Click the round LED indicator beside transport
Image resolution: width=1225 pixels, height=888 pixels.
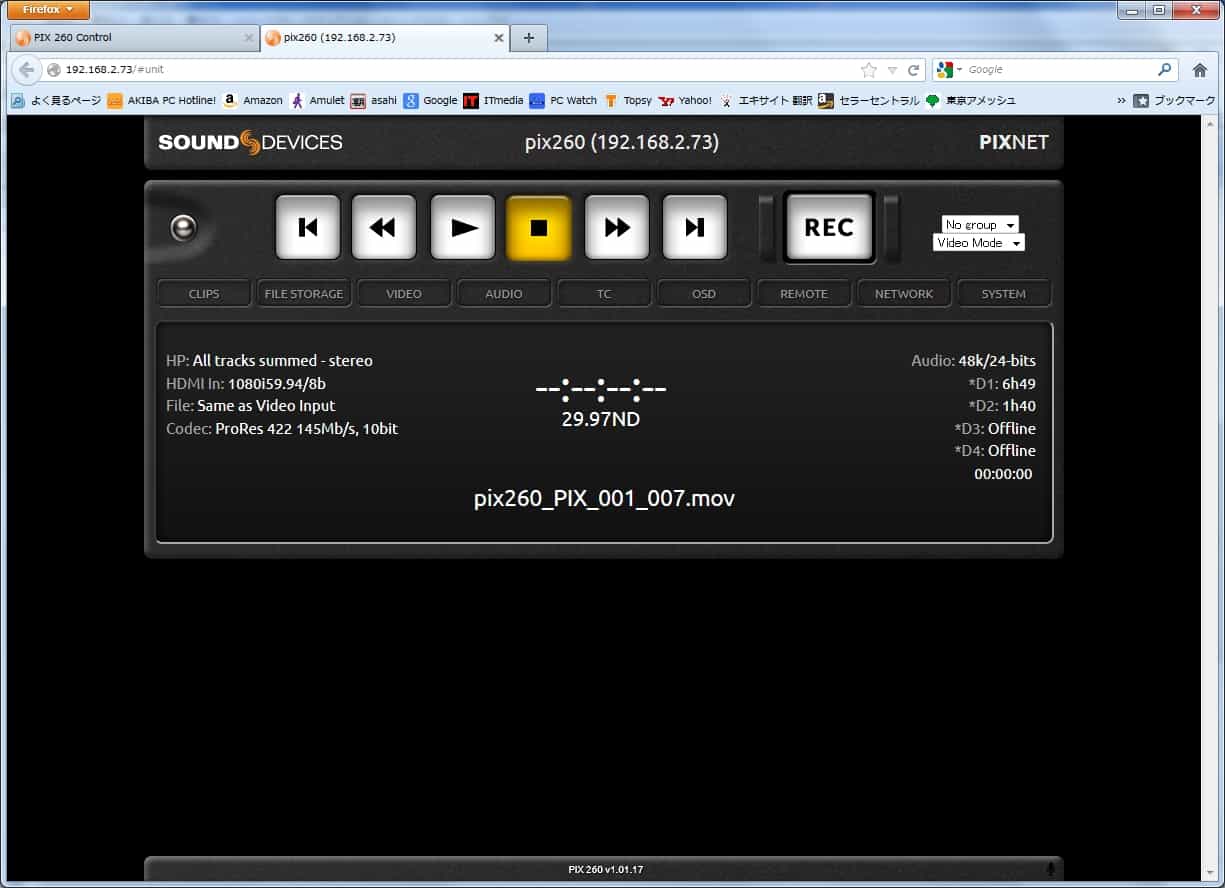pyautogui.click(x=184, y=229)
